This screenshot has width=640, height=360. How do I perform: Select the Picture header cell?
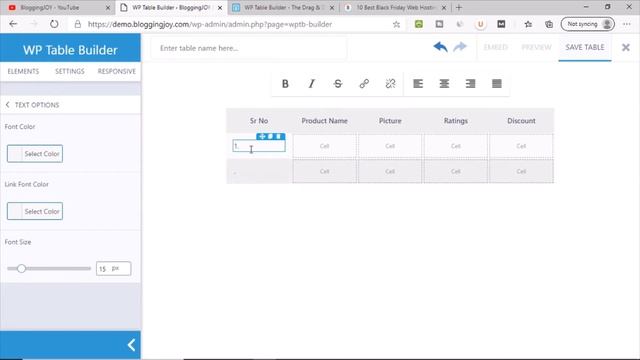click(x=390, y=121)
